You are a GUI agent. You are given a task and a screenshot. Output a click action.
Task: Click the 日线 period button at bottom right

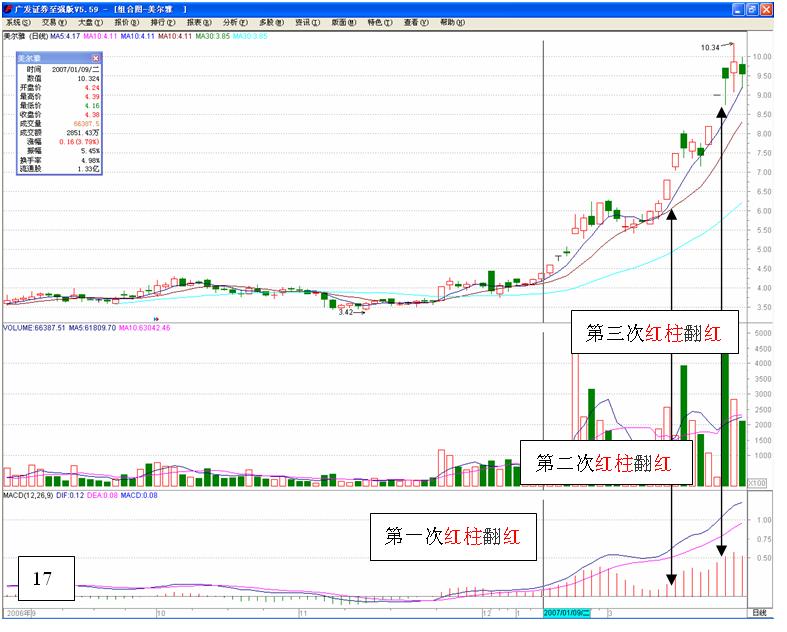(x=762, y=610)
